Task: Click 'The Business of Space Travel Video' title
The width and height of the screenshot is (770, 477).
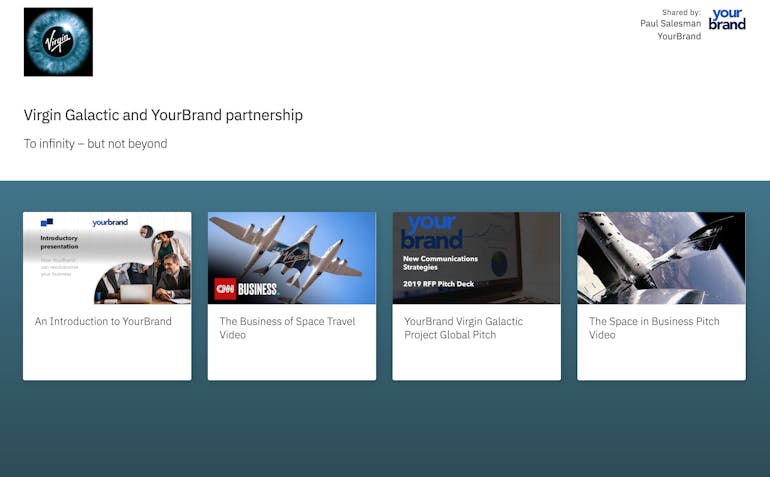Action: pyautogui.click(x=287, y=328)
